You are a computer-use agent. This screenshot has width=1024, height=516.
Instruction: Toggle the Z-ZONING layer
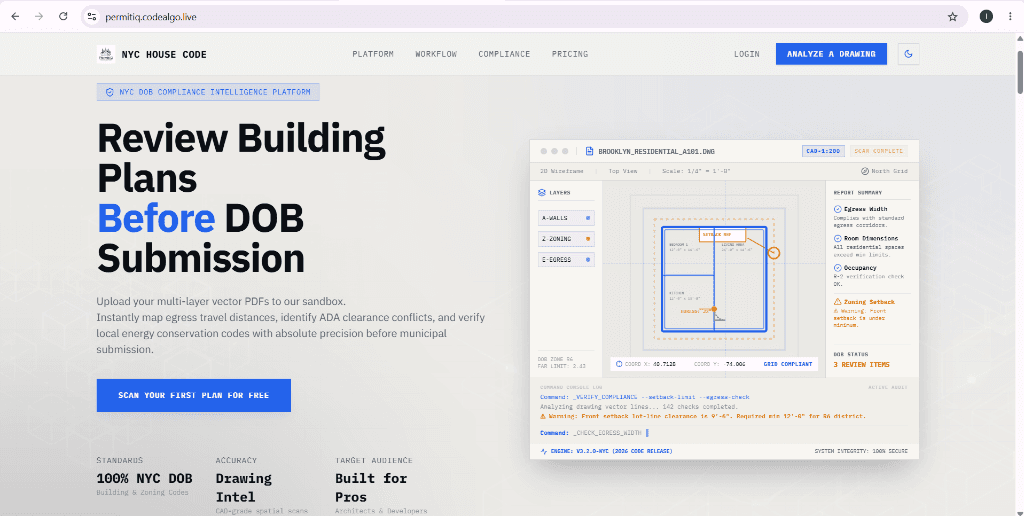[566, 238]
